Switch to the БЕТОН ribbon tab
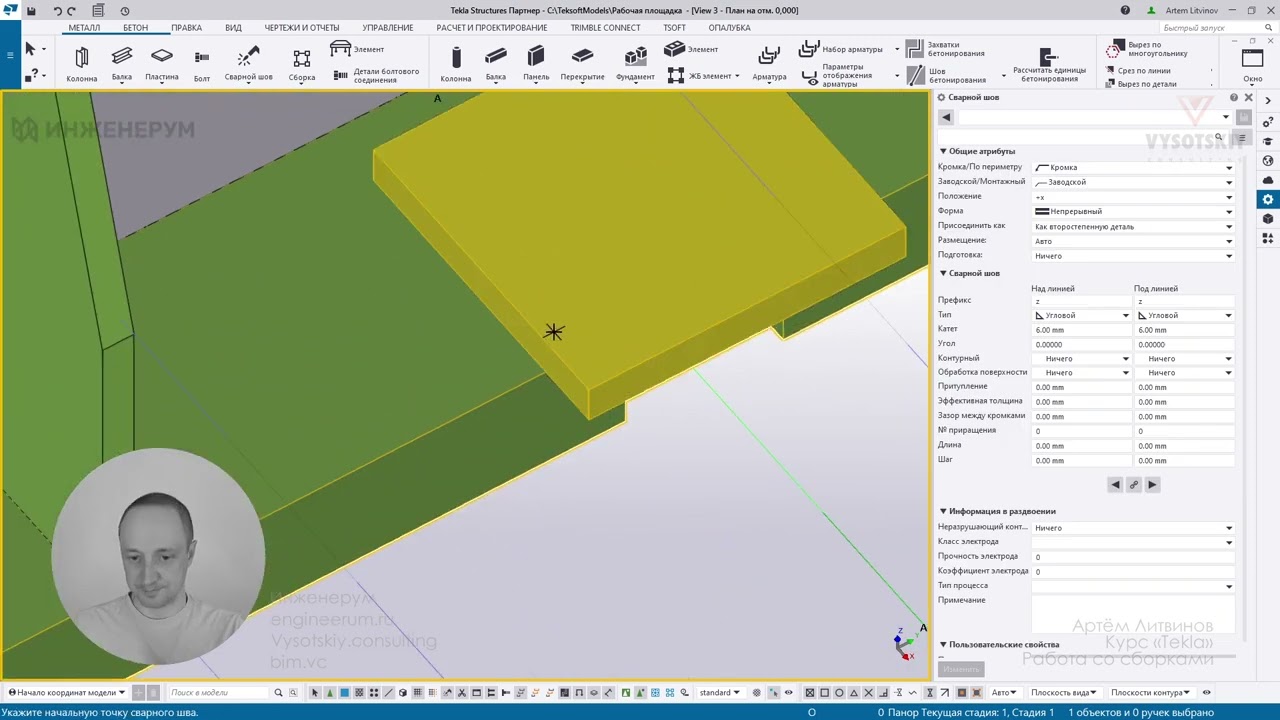Viewport: 1280px width, 720px height. 135,28
